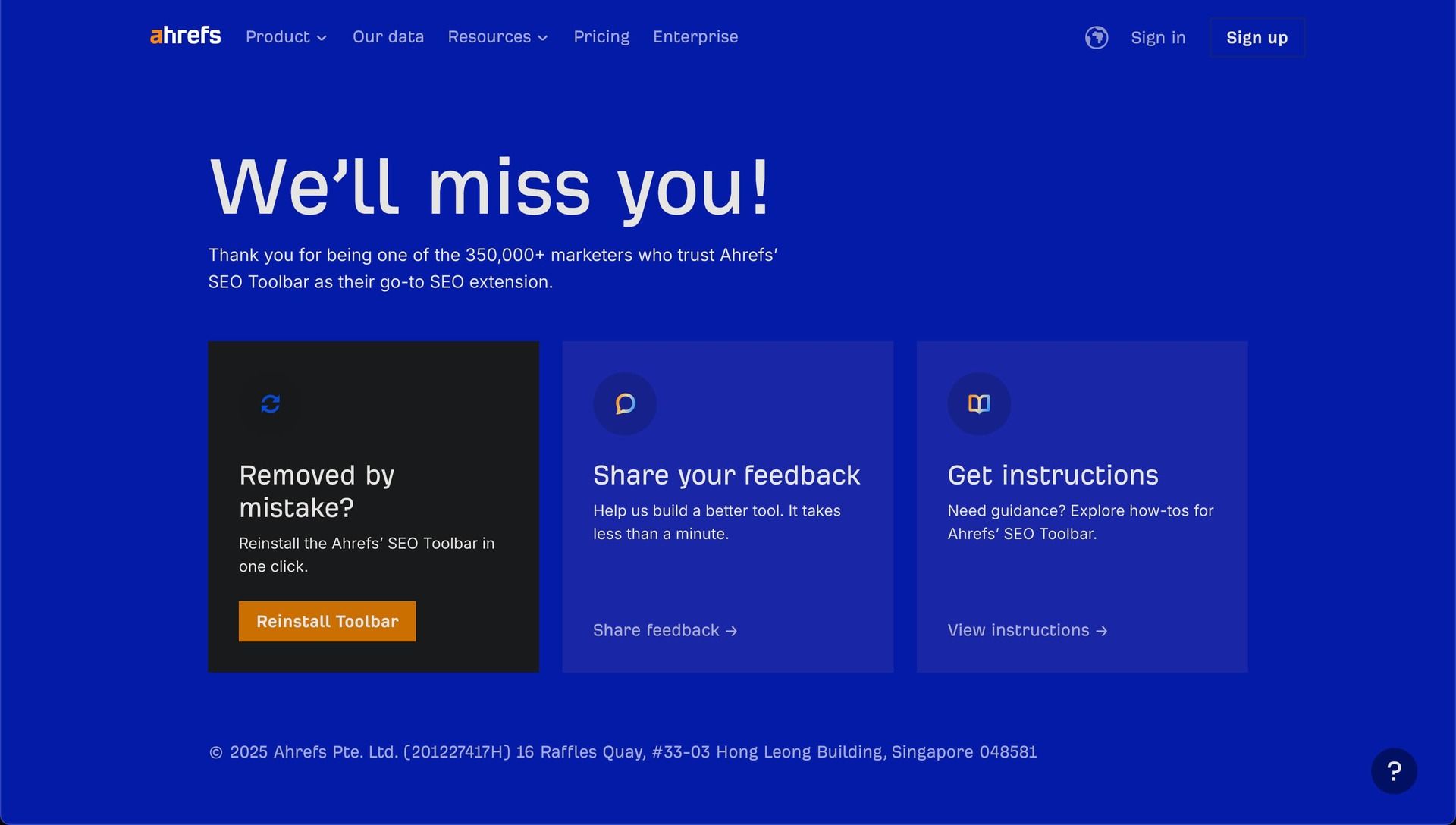Click the chevron beside Resources
The height and width of the screenshot is (825, 1456).
click(542, 38)
